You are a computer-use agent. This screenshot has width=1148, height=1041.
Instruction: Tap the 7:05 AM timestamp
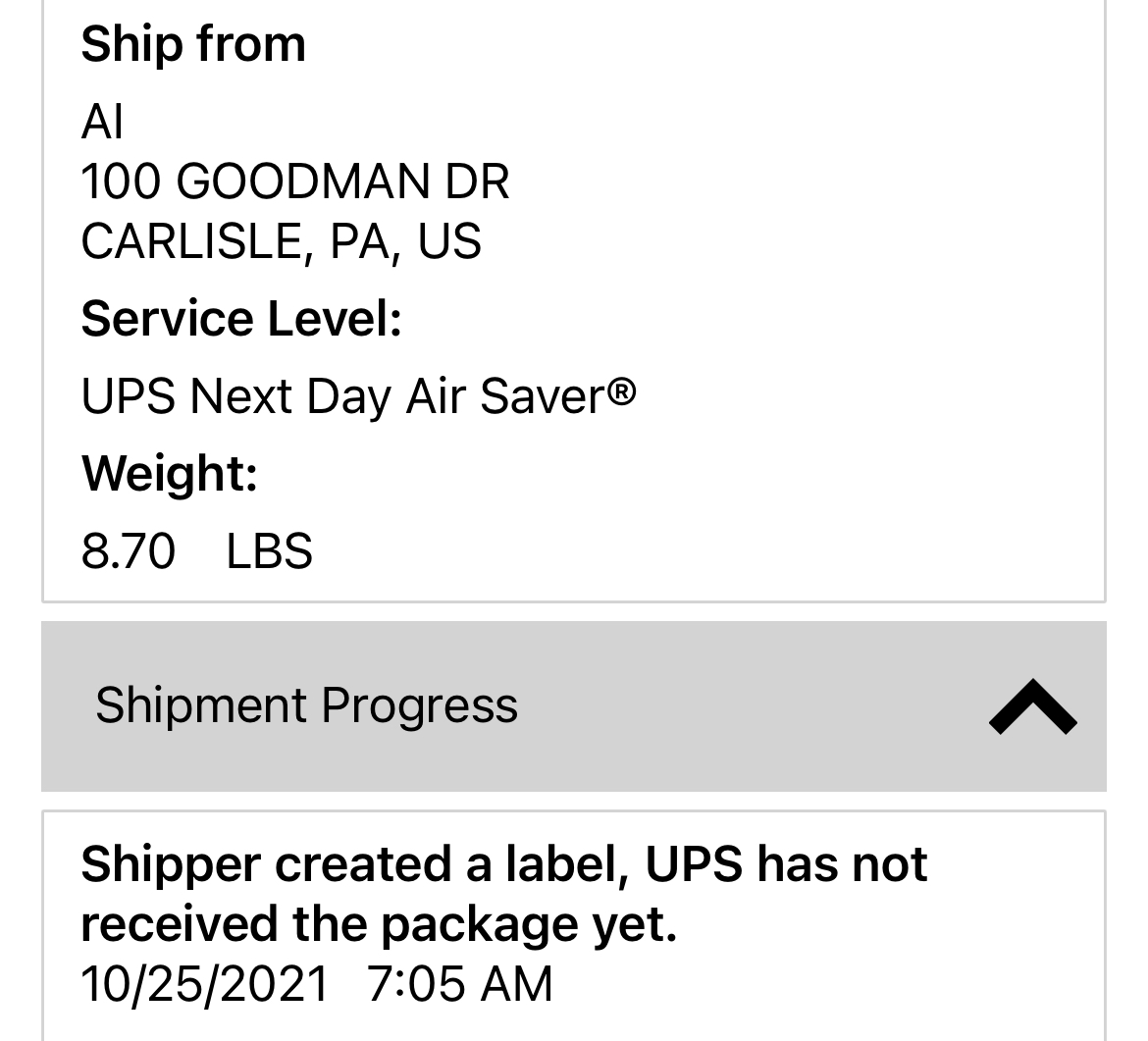[459, 983]
